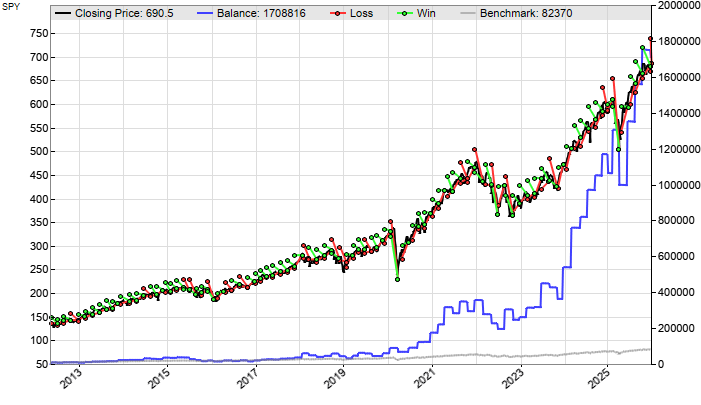Click the green Win legend marker
The height and width of the screenshot is (405, 701).
tap(405, 13)
